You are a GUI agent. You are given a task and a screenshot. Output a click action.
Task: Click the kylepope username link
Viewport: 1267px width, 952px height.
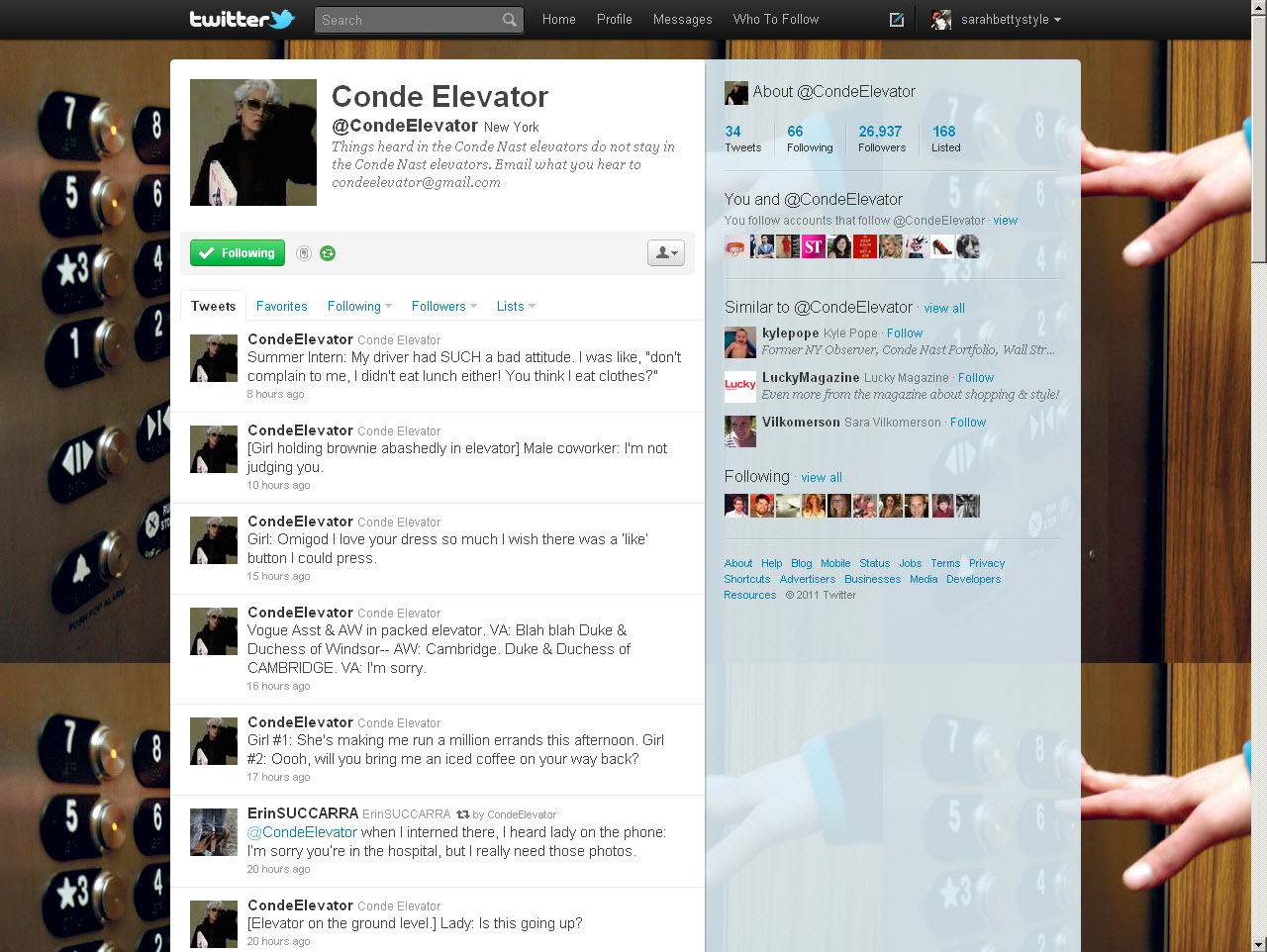point(791,333)
